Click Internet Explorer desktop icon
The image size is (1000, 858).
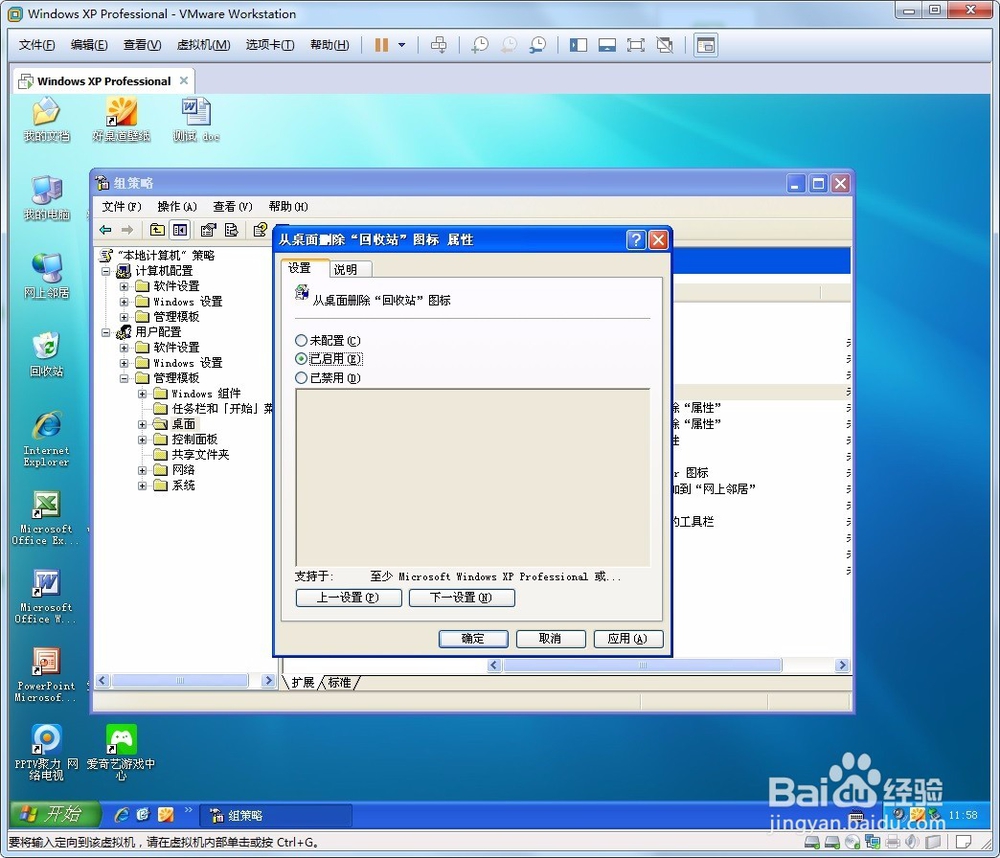coord(47,439)
